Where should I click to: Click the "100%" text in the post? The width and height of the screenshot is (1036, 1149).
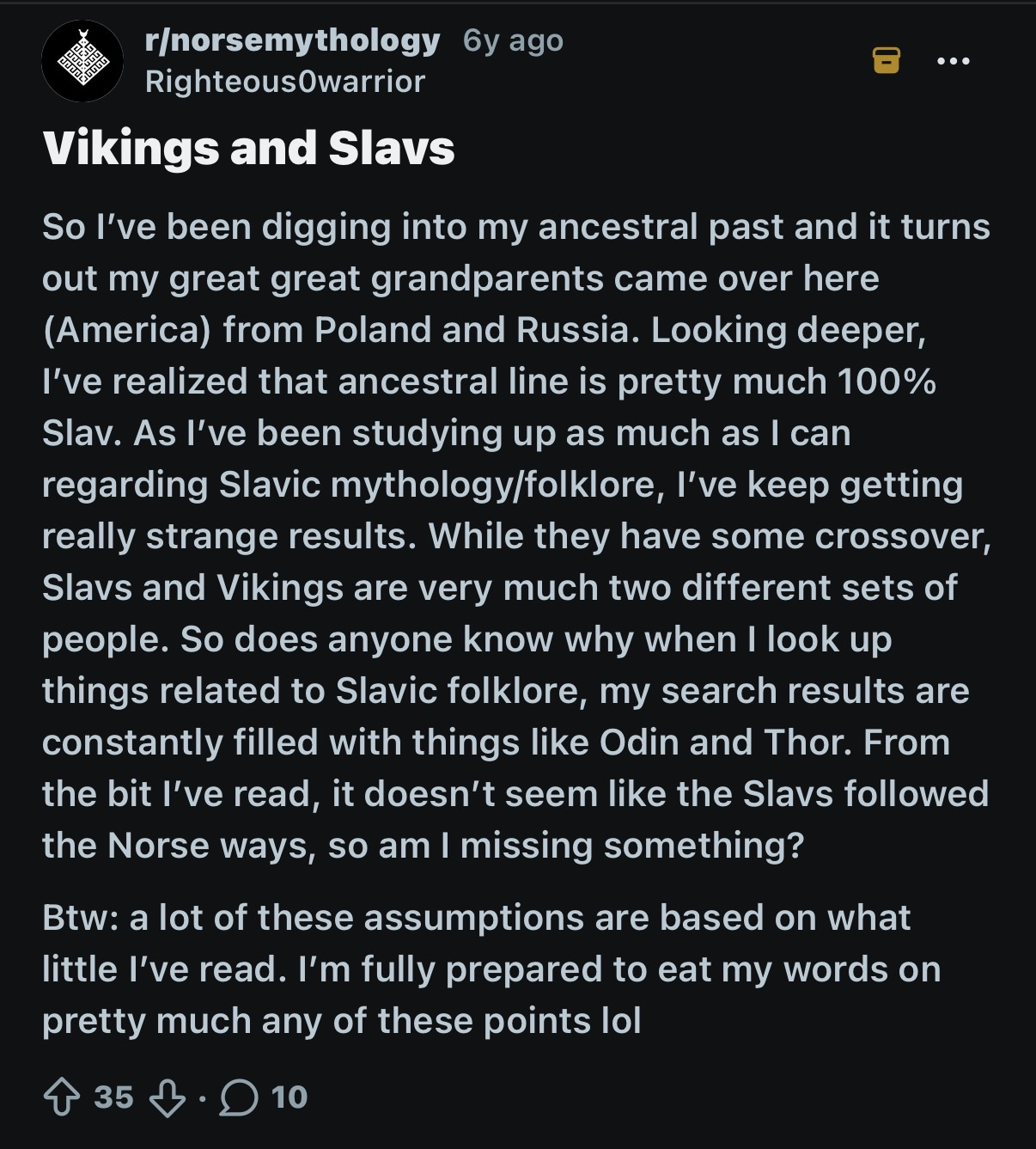click(886, 382)
